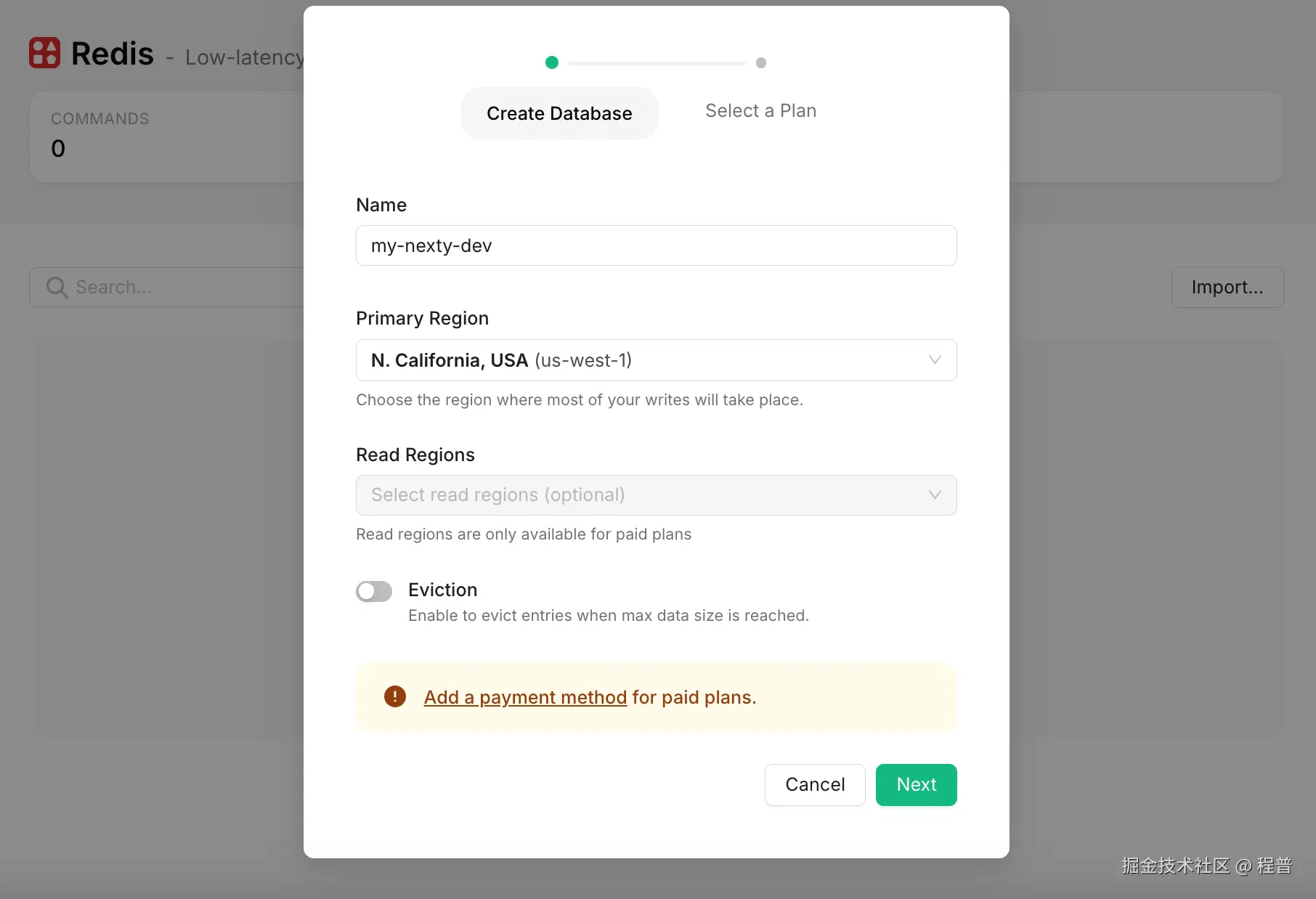Viewport: 1316px width, 899px height.
Task: Click the Cancel button
Action: coord(814,784)
